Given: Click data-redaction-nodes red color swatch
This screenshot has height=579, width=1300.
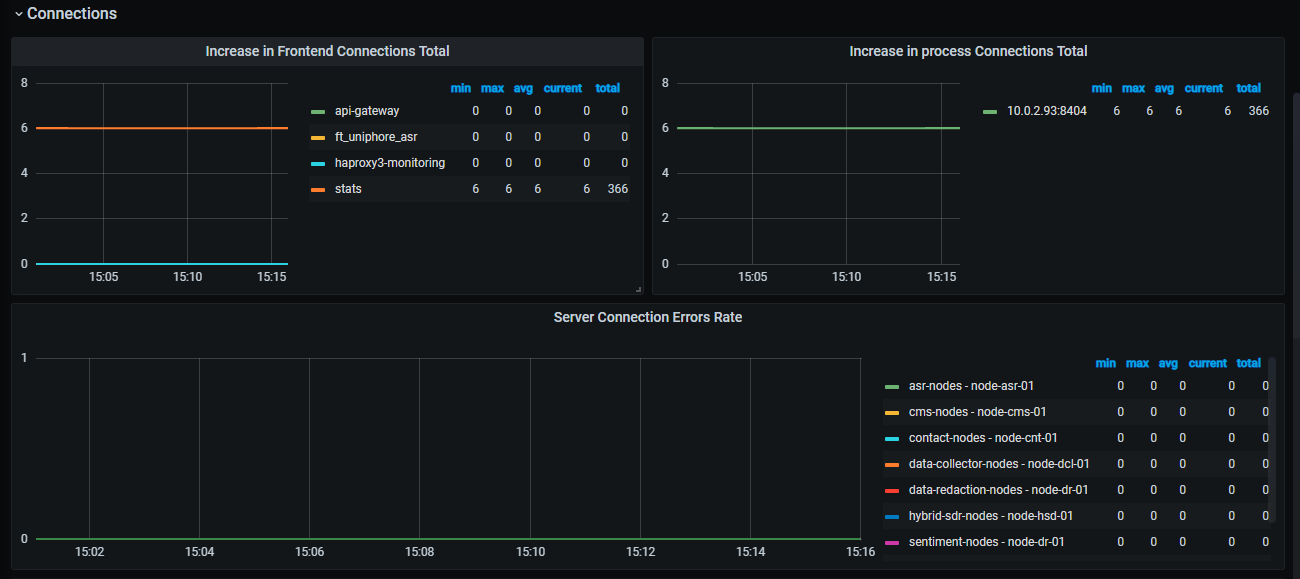Looking at the screenshot, I should coord(892,490).
